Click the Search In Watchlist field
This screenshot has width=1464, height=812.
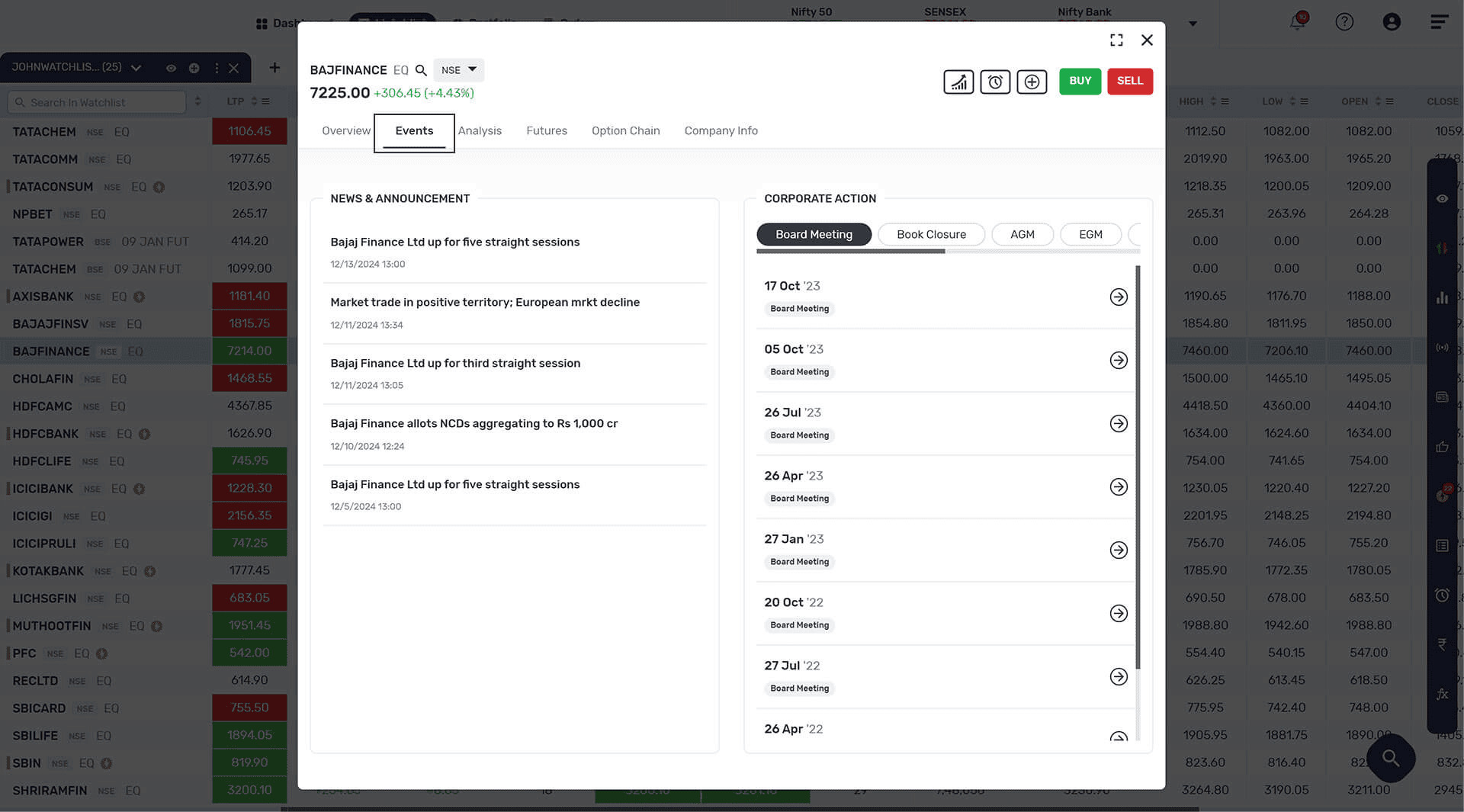(98, 102)
